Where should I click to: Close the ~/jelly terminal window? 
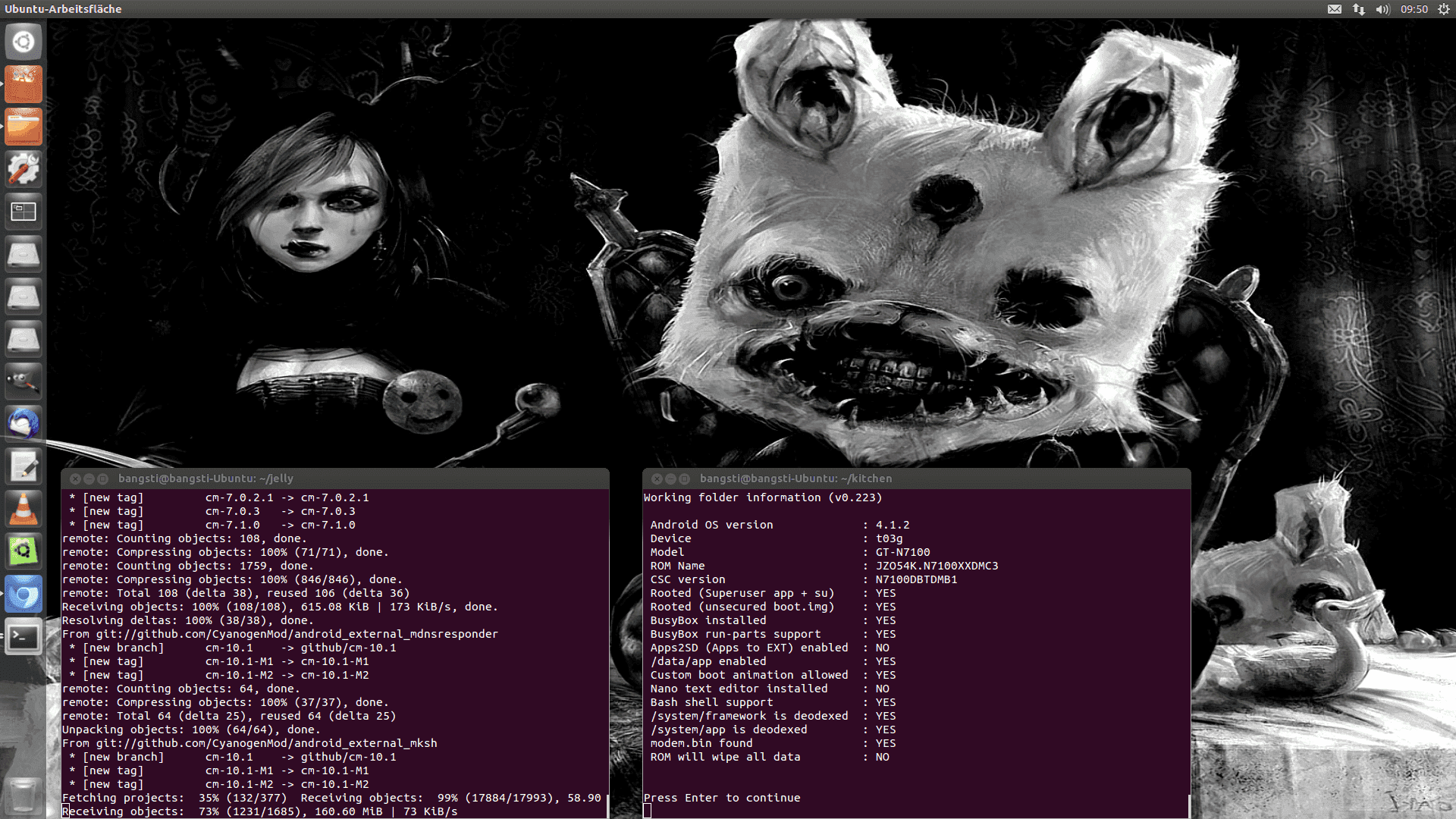75,479
